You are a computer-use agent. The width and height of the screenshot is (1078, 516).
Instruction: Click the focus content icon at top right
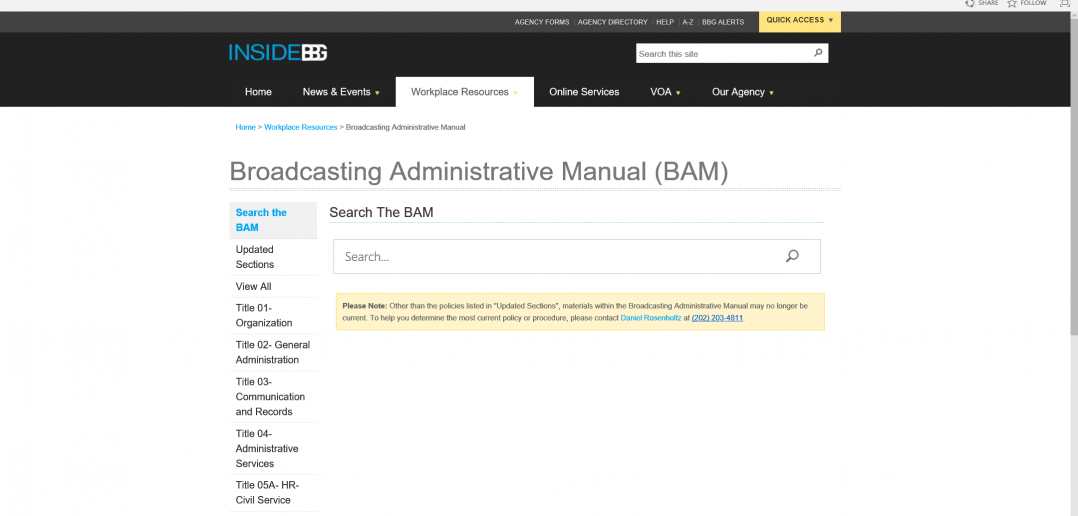coord(1065,3)
